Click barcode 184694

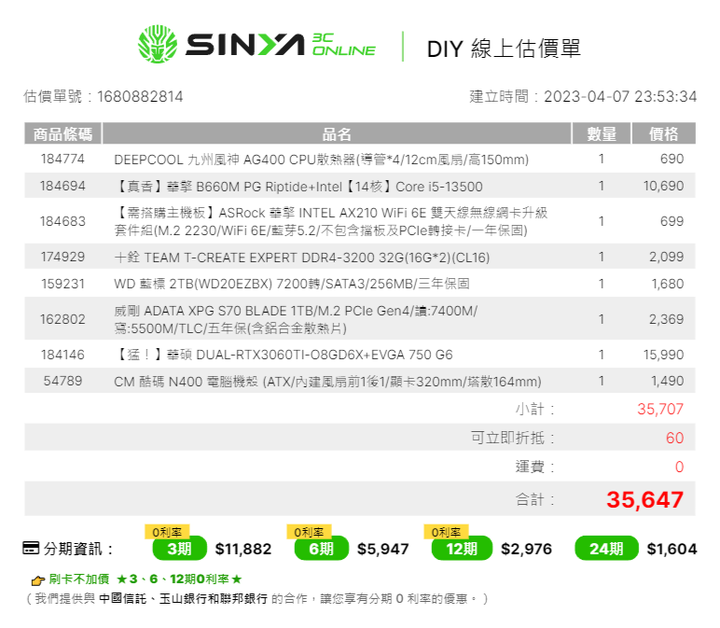click(x=63, y=186)
